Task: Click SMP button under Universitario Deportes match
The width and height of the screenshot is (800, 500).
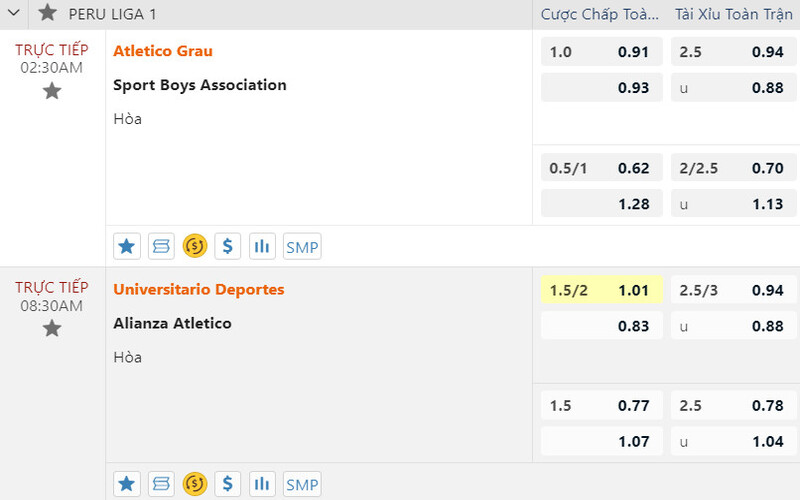Action: [x=302, y=484]
